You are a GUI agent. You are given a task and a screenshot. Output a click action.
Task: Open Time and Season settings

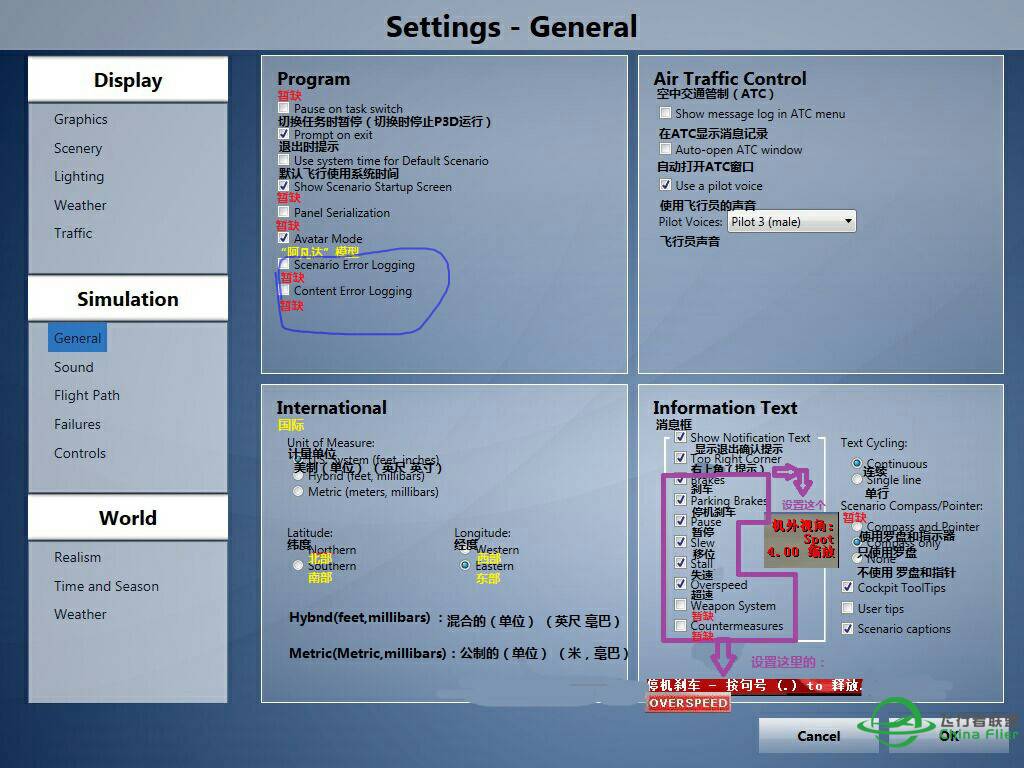106,586
